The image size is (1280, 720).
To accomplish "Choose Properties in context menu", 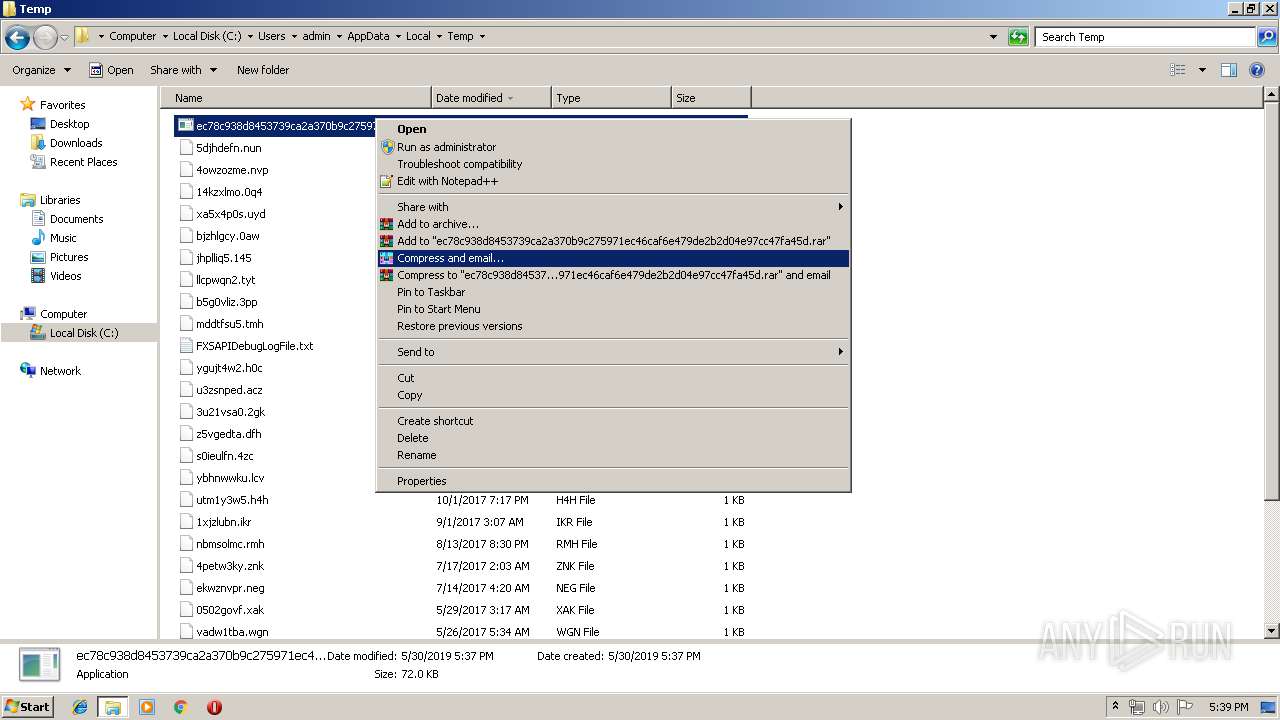I will point(613,481).
